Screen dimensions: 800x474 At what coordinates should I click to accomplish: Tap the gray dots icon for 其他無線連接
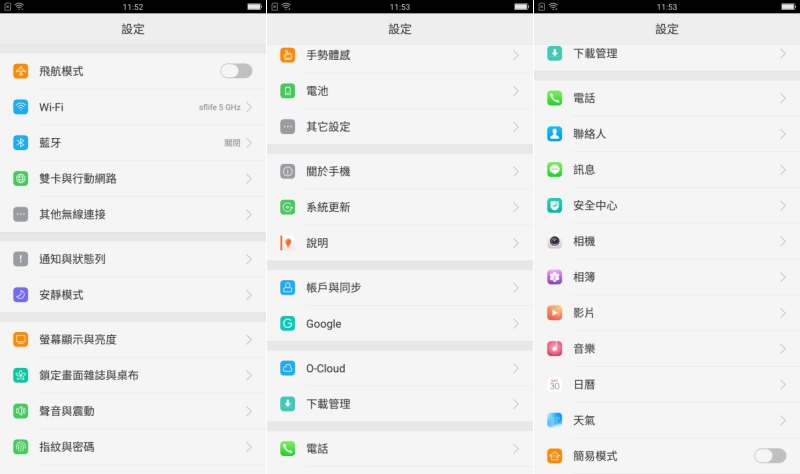click(20, 214)
